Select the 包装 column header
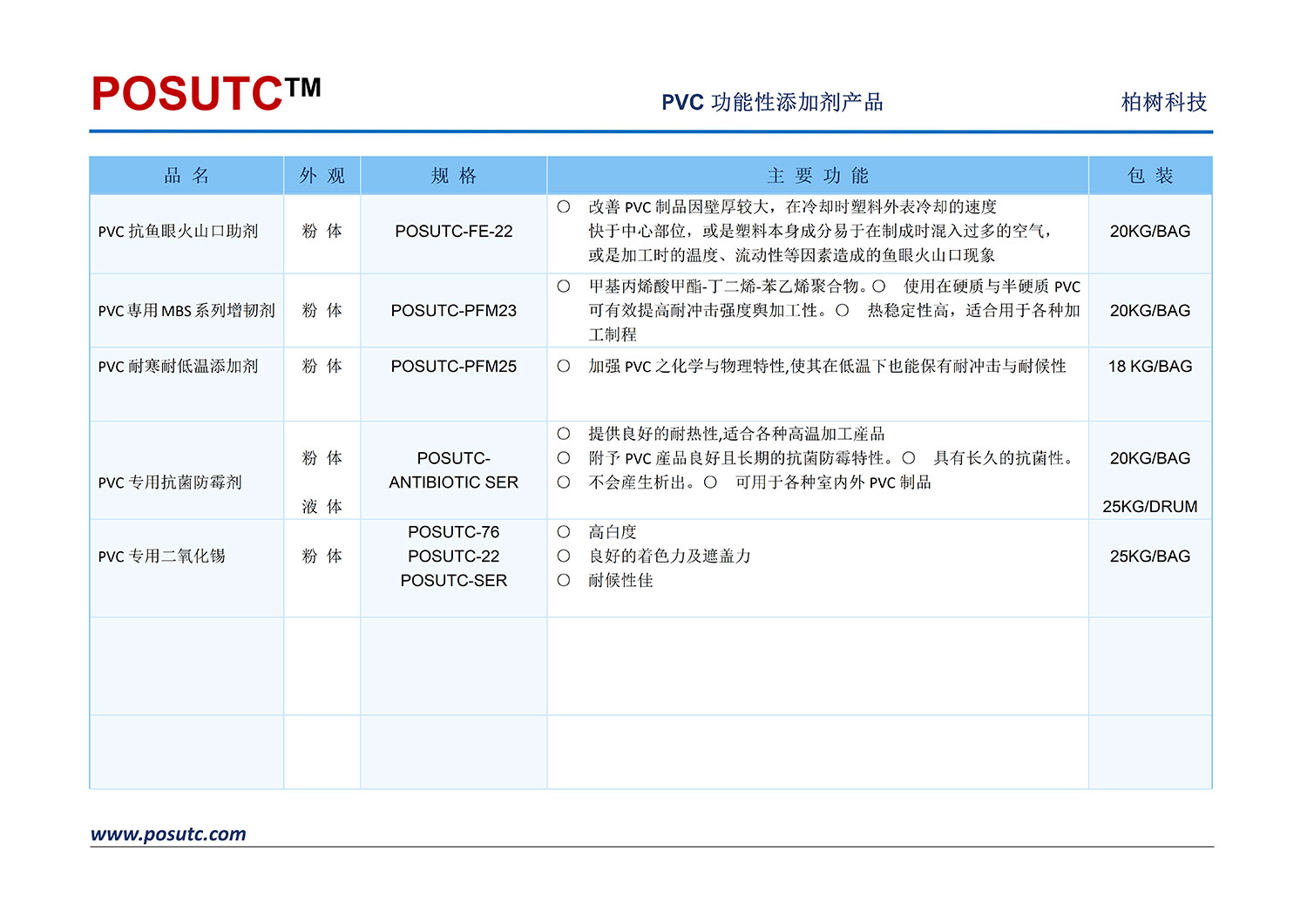 pyautogui.click(x=1150, y=176)
